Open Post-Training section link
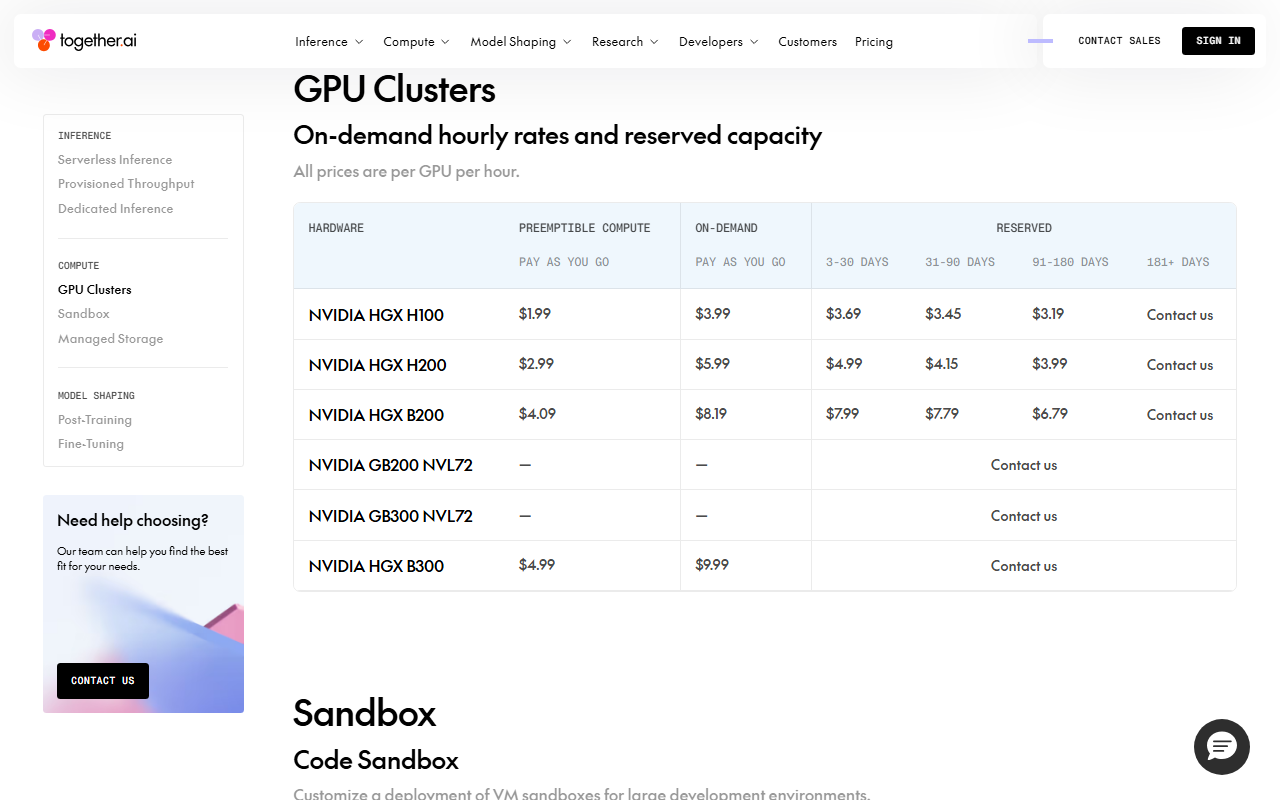Screen dimensions: 1280x800 [x=95, y=420]
